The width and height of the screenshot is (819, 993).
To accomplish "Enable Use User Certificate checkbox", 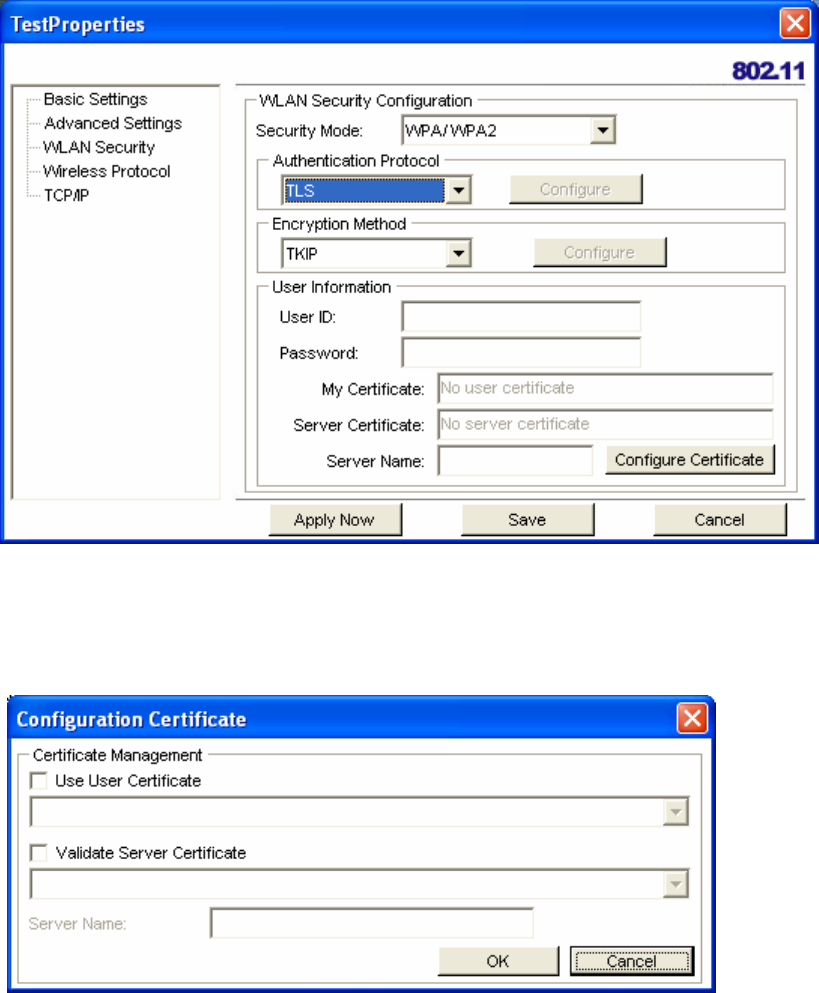I will point(39,781).
